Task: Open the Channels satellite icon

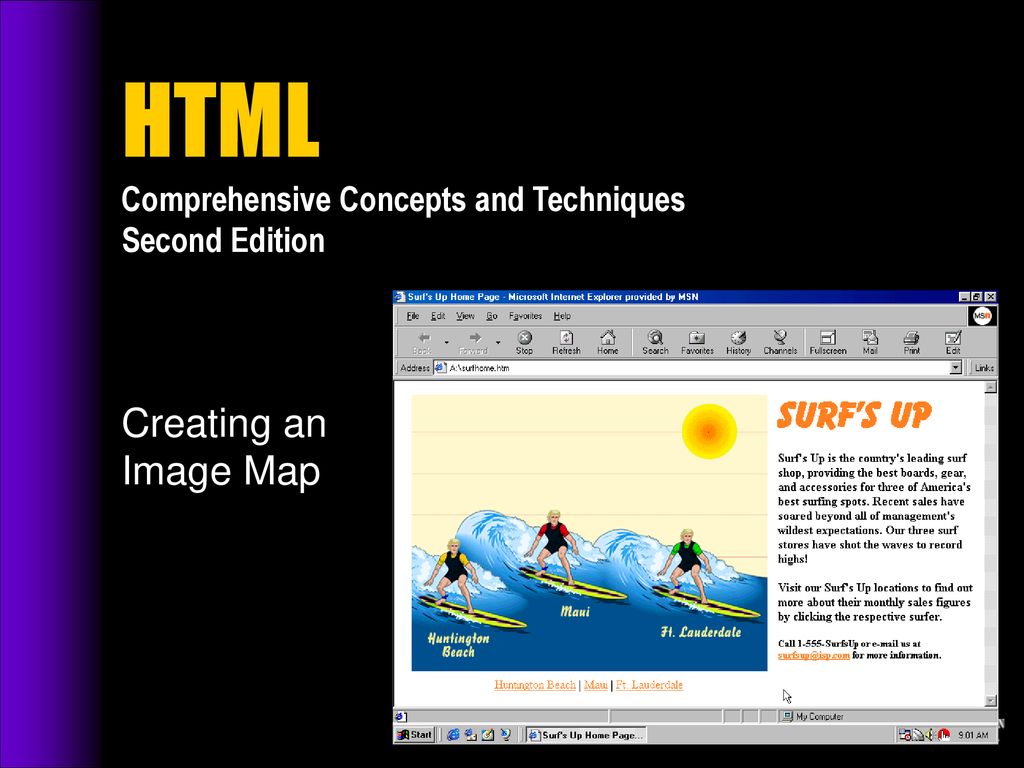Action: tap(780, 342)
